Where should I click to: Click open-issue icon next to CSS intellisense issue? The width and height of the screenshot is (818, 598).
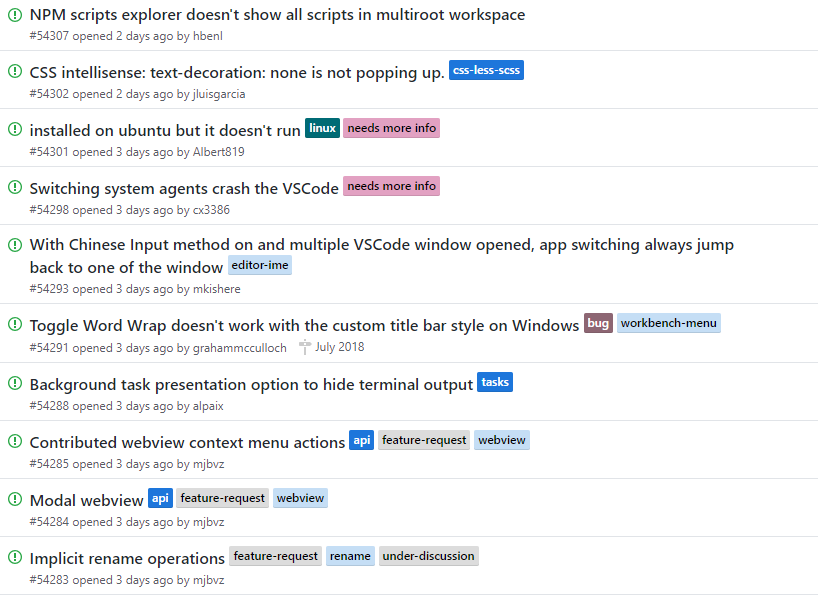point(15,71)
